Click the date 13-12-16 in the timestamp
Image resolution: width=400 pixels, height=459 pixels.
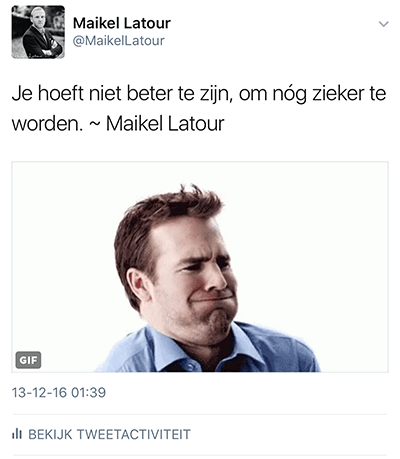pyautogui.click(x=39, y=393)
